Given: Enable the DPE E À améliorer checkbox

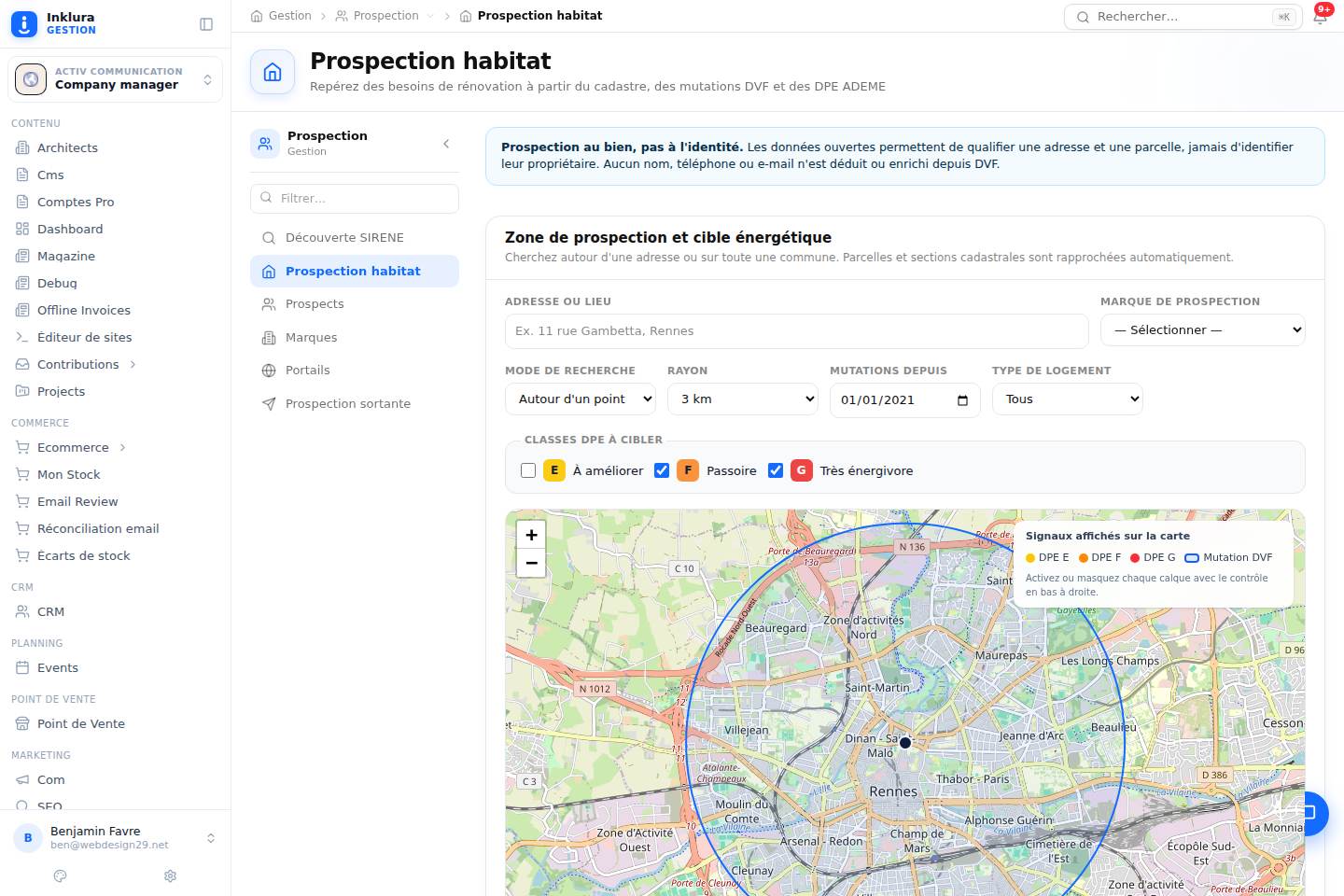Looking at the screenshot, I should point(528,470).
